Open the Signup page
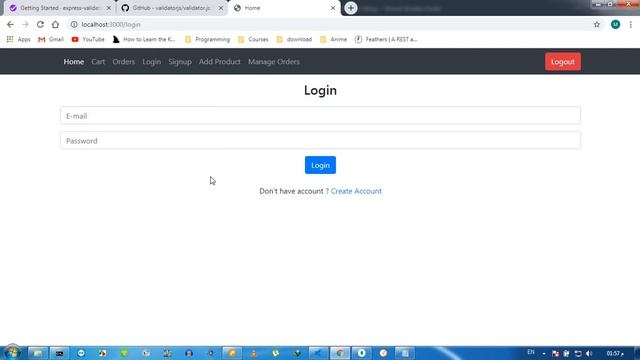640x360 pixels. tap(180, 62)
